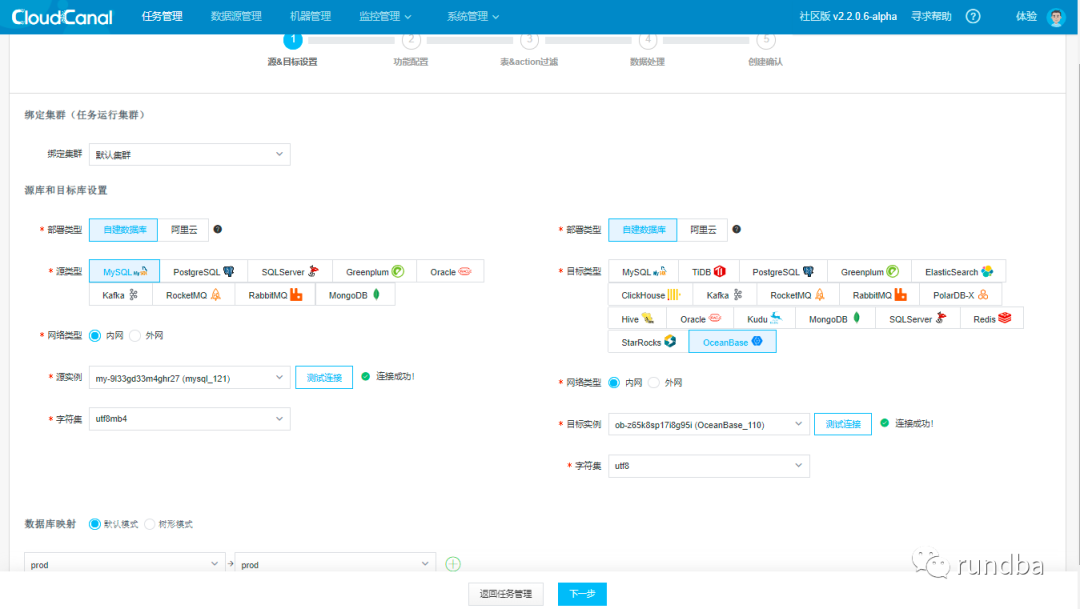Viewport: 1080px width, 609px height.
Task: Expand 监控管理 menu
Action: 385,16
